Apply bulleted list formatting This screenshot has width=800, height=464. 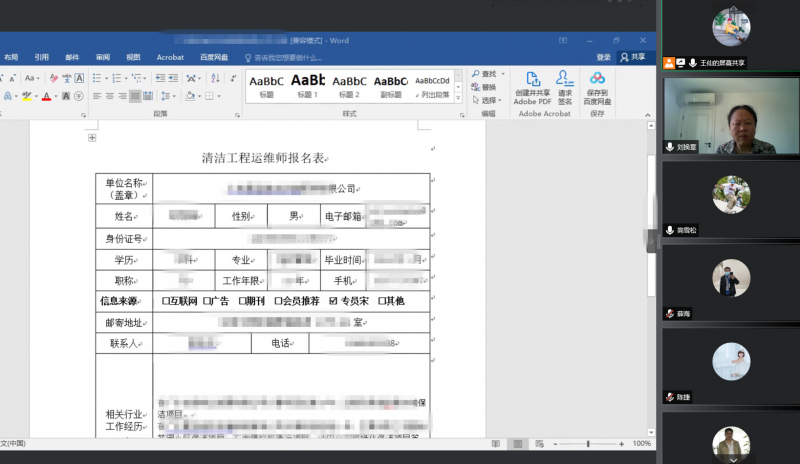tap(97, 78)
